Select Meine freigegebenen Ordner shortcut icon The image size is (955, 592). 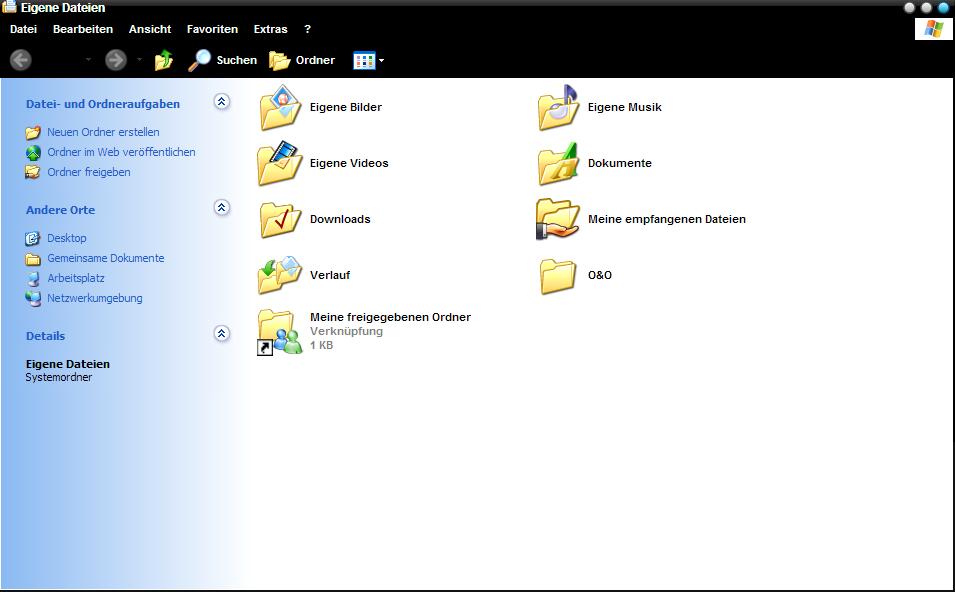click(x=280, y=331)
